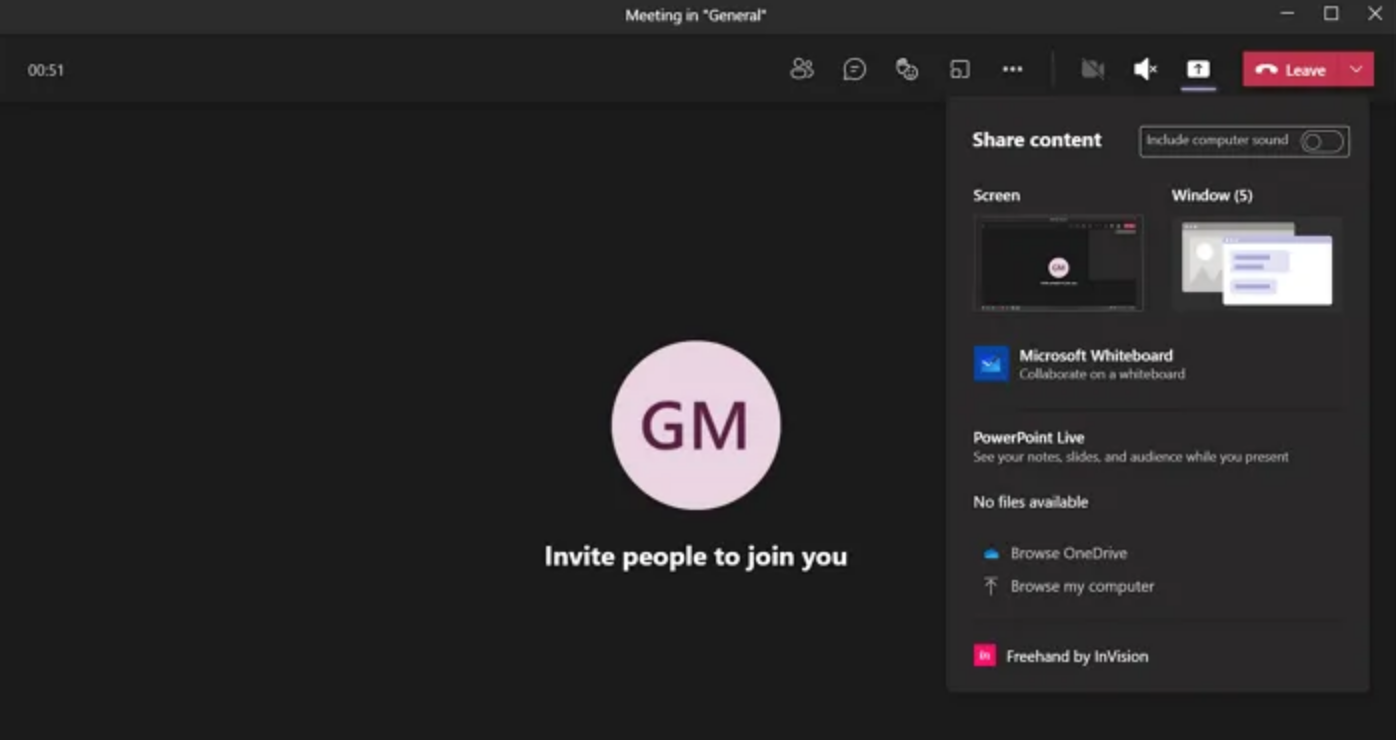This screenshot has height=742, width=1396.
Task: Minimize the meeting window
Action: [1287, 14]
